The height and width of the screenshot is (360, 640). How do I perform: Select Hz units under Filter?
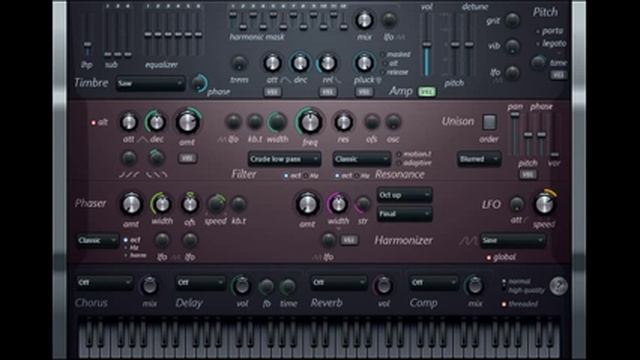[311, 176]
